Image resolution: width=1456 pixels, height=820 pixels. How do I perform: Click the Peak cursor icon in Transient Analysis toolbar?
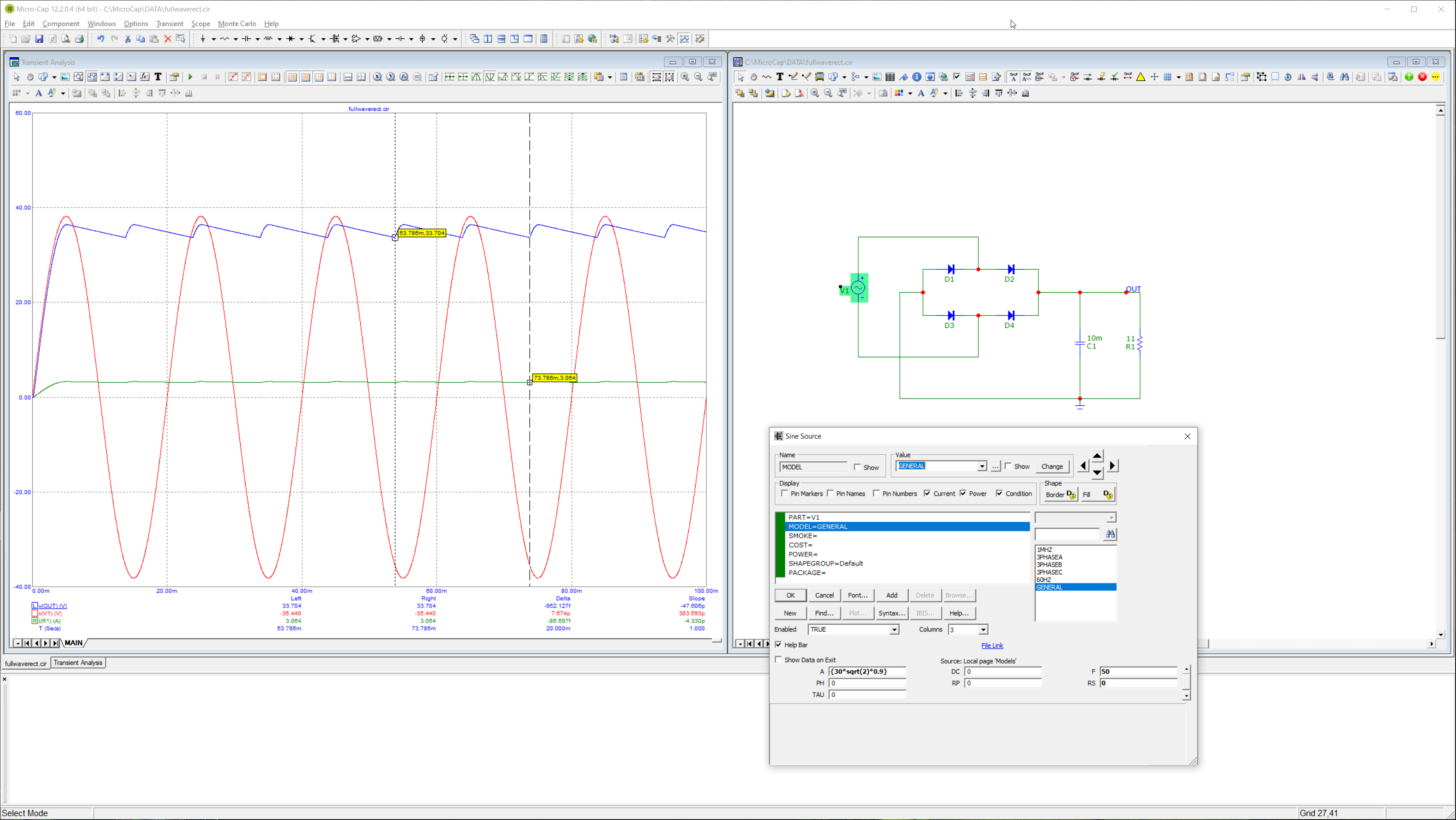pos(476,77)
